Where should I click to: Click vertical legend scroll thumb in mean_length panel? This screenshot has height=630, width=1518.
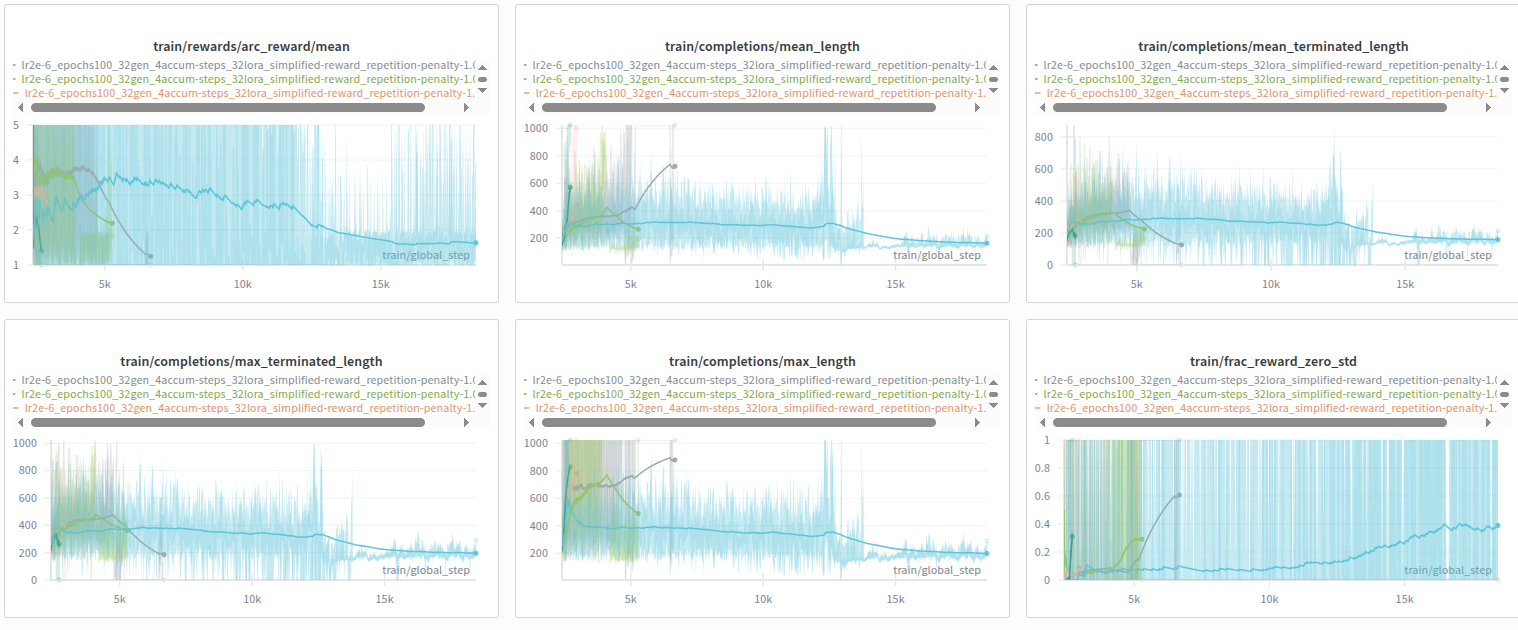click(993, 79)
